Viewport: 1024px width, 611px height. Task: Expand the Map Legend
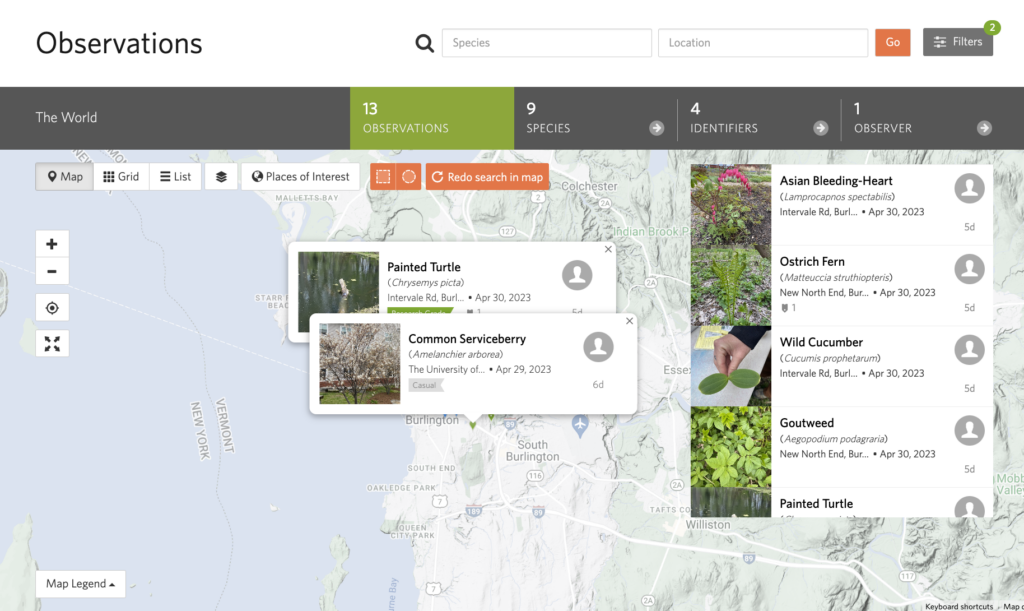81,584
